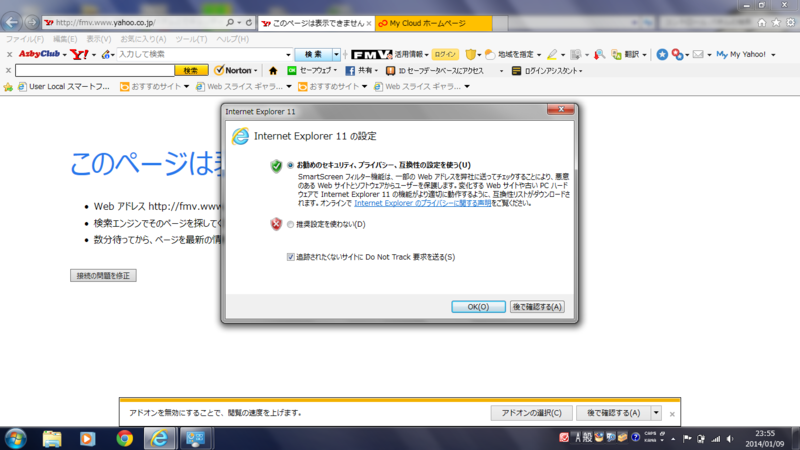Click the yellow ログイン toolbar button
The height and width of the screenshot is (450, 800).
click(x=445, y=54)
